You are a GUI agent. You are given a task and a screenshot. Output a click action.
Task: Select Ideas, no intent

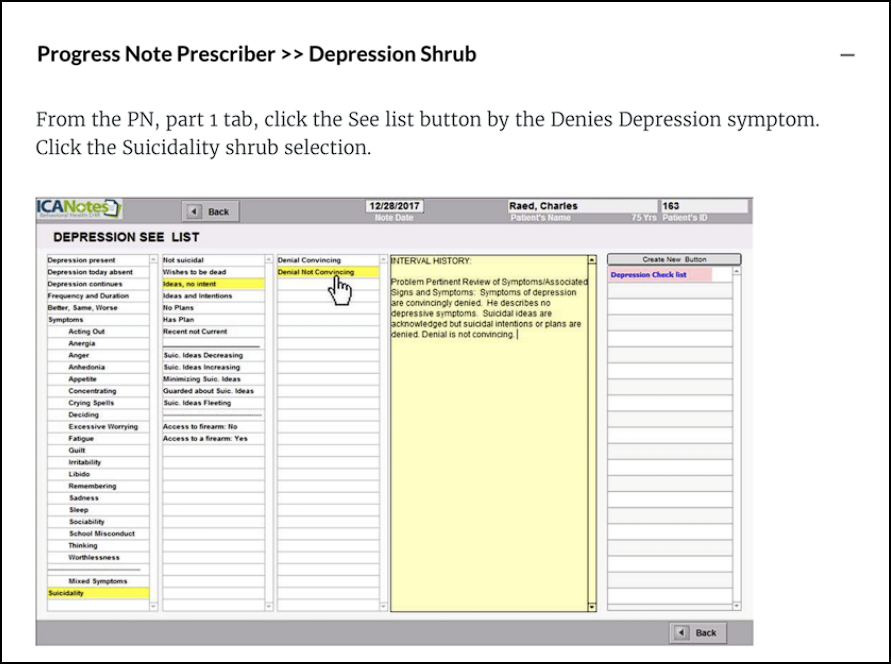(x=214, y=284)
